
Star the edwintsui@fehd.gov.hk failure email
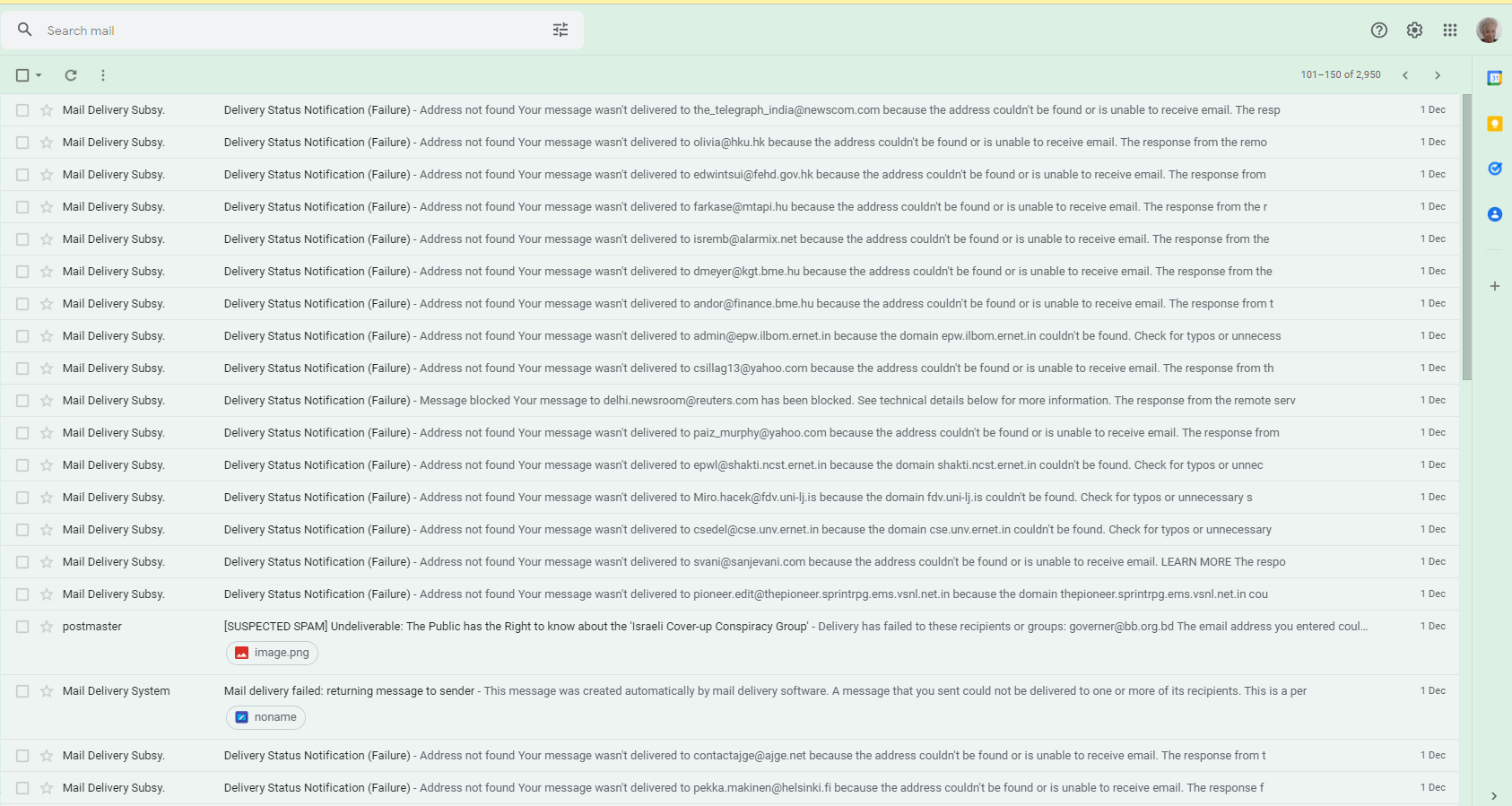point(47,175)
